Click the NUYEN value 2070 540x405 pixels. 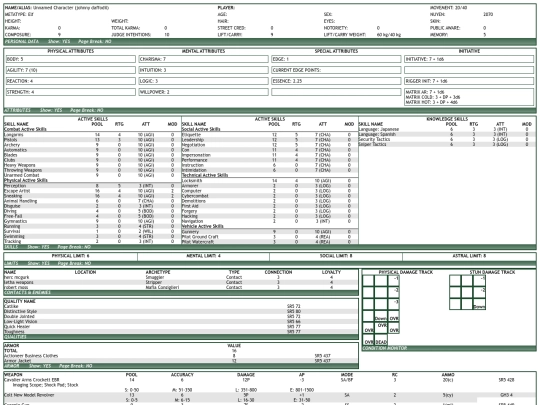(488, 14)
